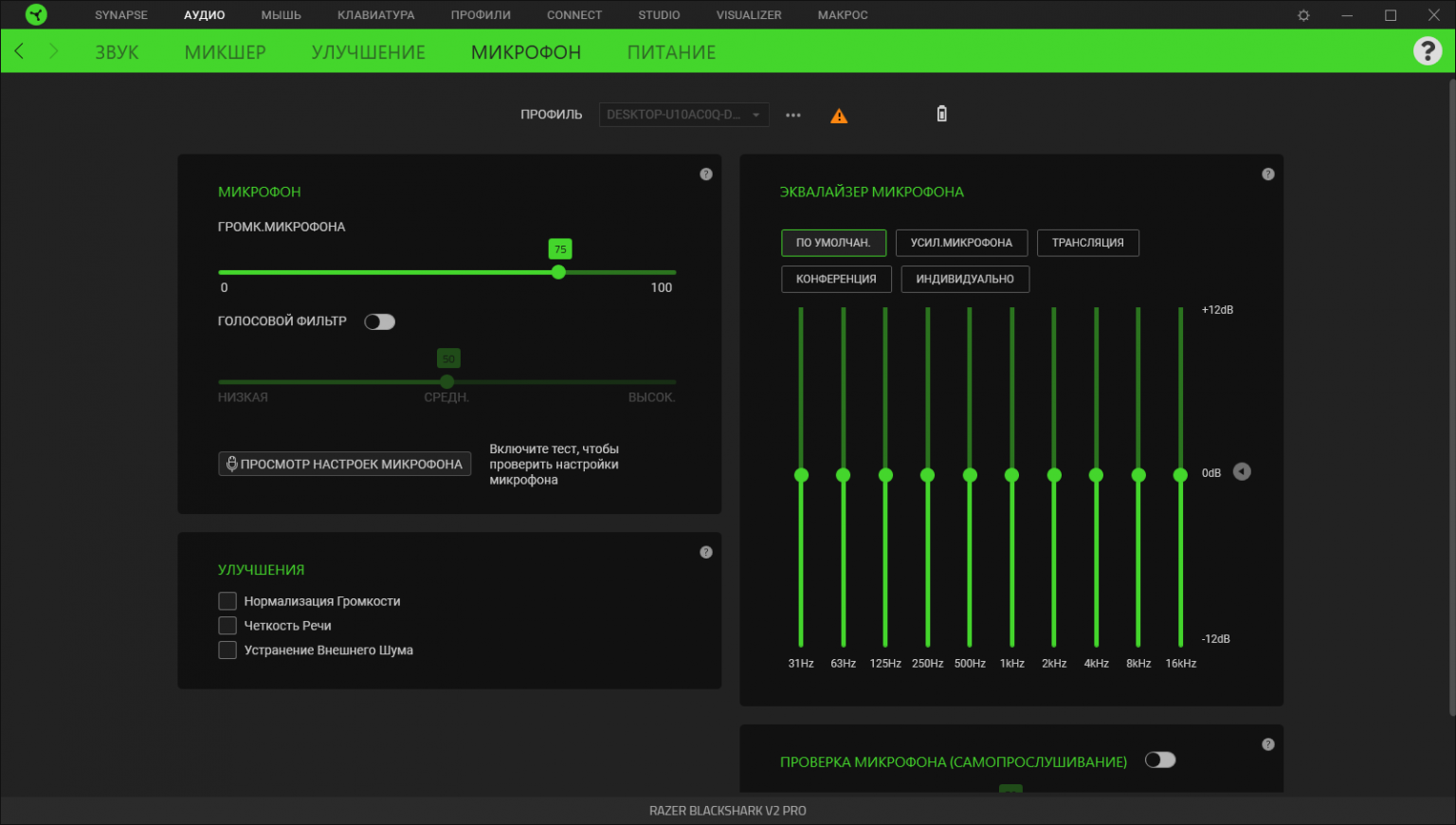The width and height of the screenshot is (1456, 825).
Task: Open STUDIO top menu
Action: [x=659, y=15]
